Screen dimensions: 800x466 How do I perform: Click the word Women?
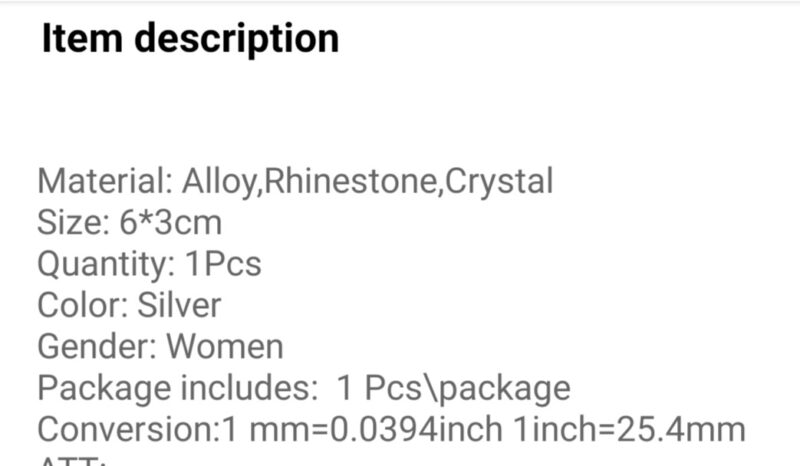point(225,347)
